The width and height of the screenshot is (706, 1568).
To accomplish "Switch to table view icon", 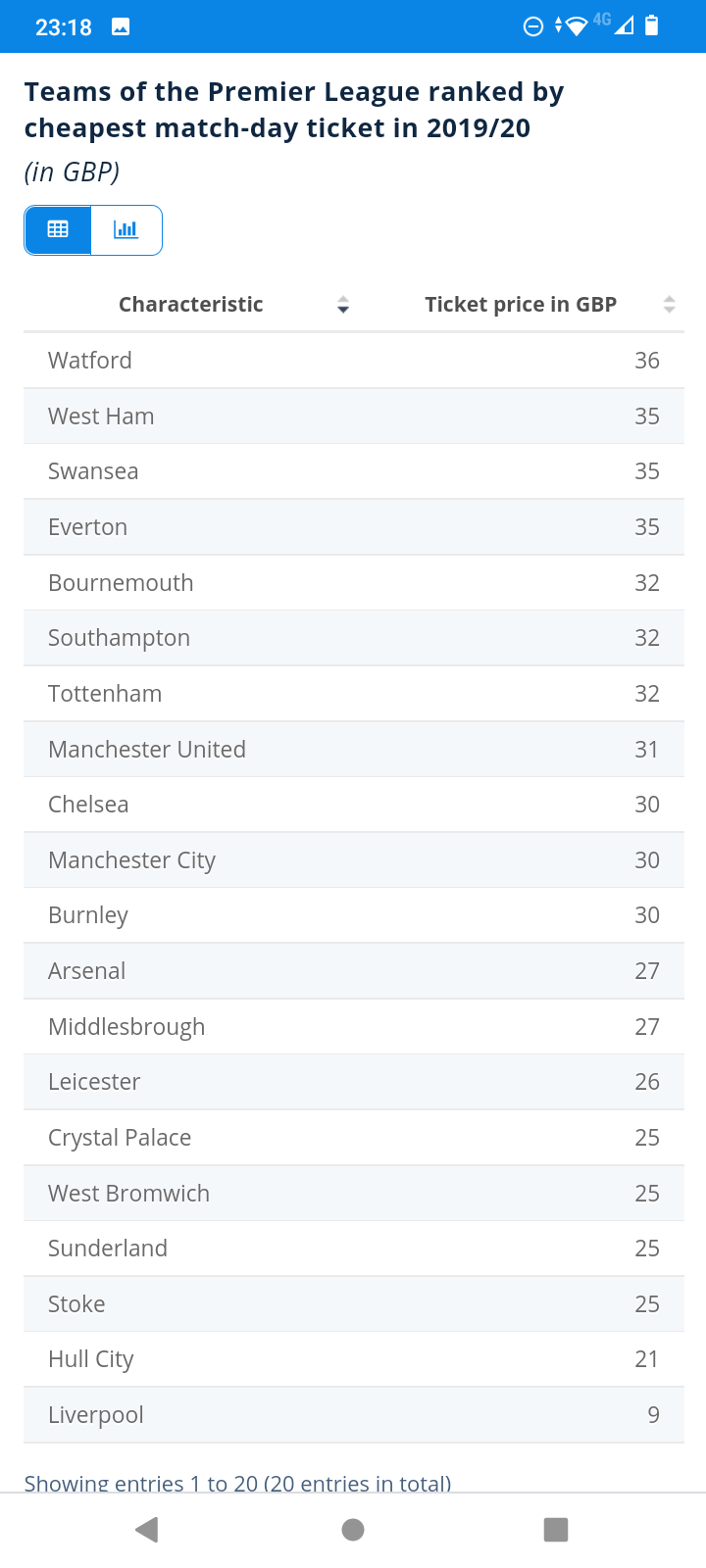I will click(x=58, y=230).
